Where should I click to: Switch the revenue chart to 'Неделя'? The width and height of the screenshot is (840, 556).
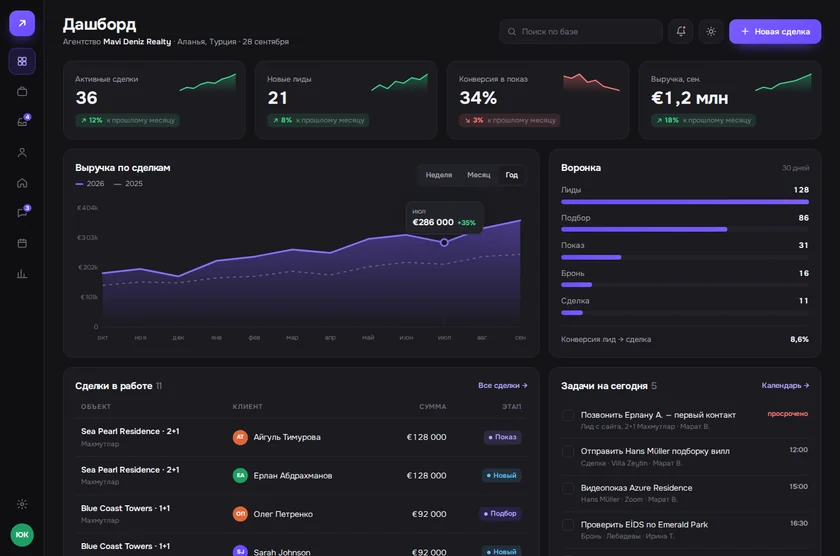(x=439, y=175)
